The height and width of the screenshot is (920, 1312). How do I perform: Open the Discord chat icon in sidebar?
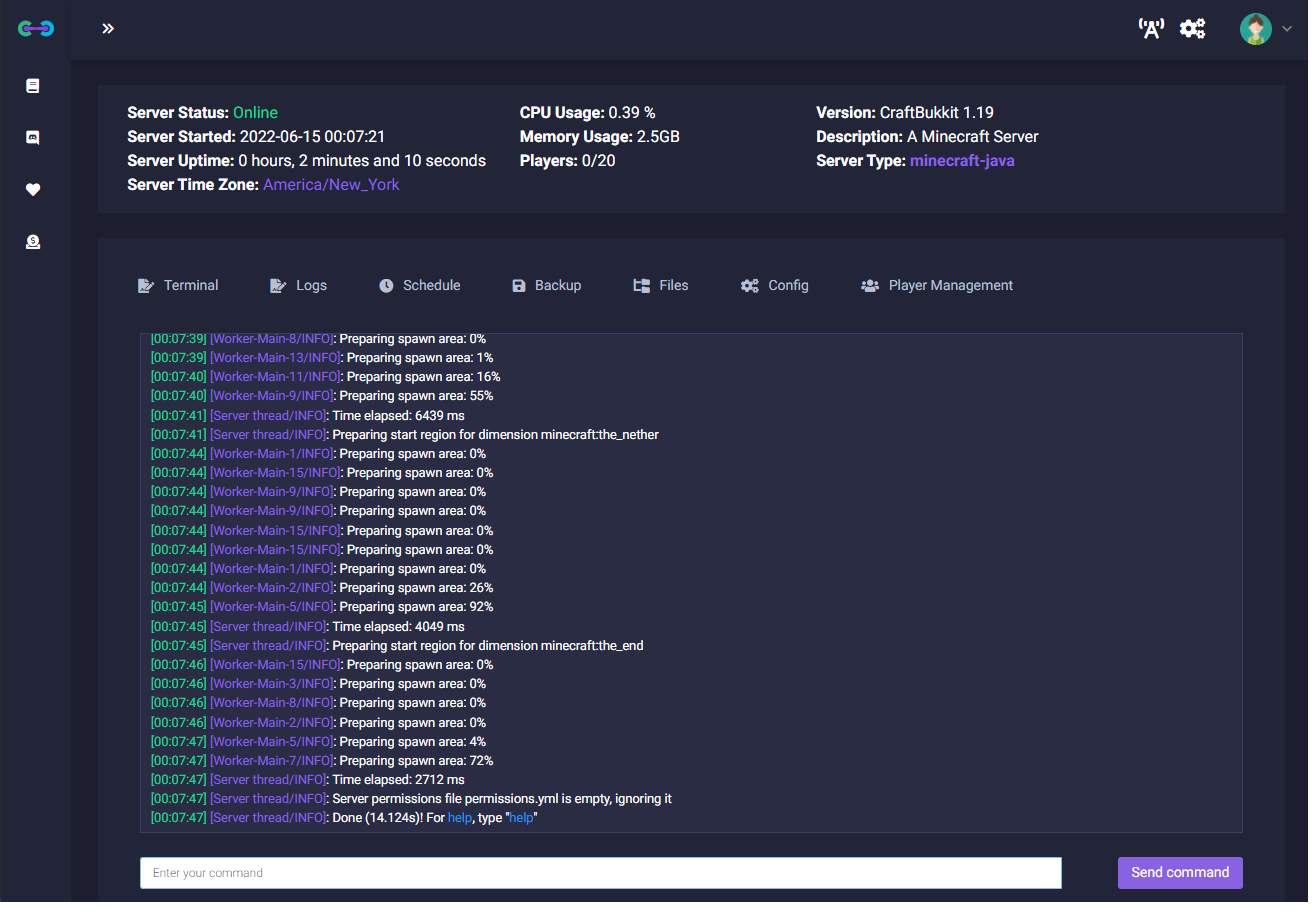pyautogui.click(x=33, y=138)
